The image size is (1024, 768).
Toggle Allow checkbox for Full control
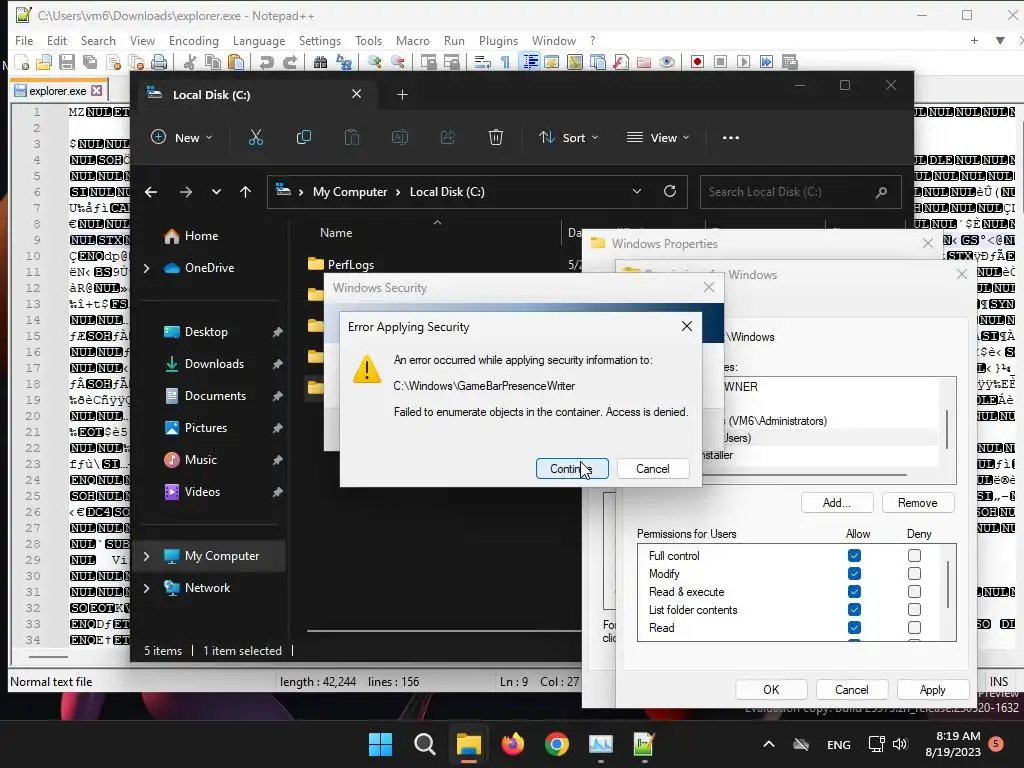(854, 556)
